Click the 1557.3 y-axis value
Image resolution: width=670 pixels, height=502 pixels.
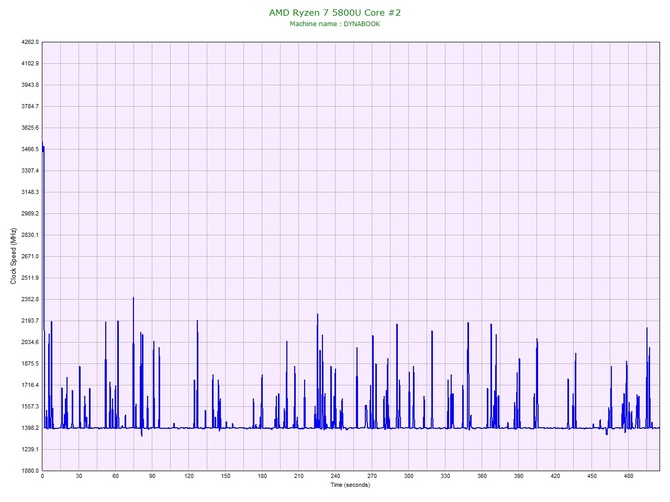(x=30, y=406)
